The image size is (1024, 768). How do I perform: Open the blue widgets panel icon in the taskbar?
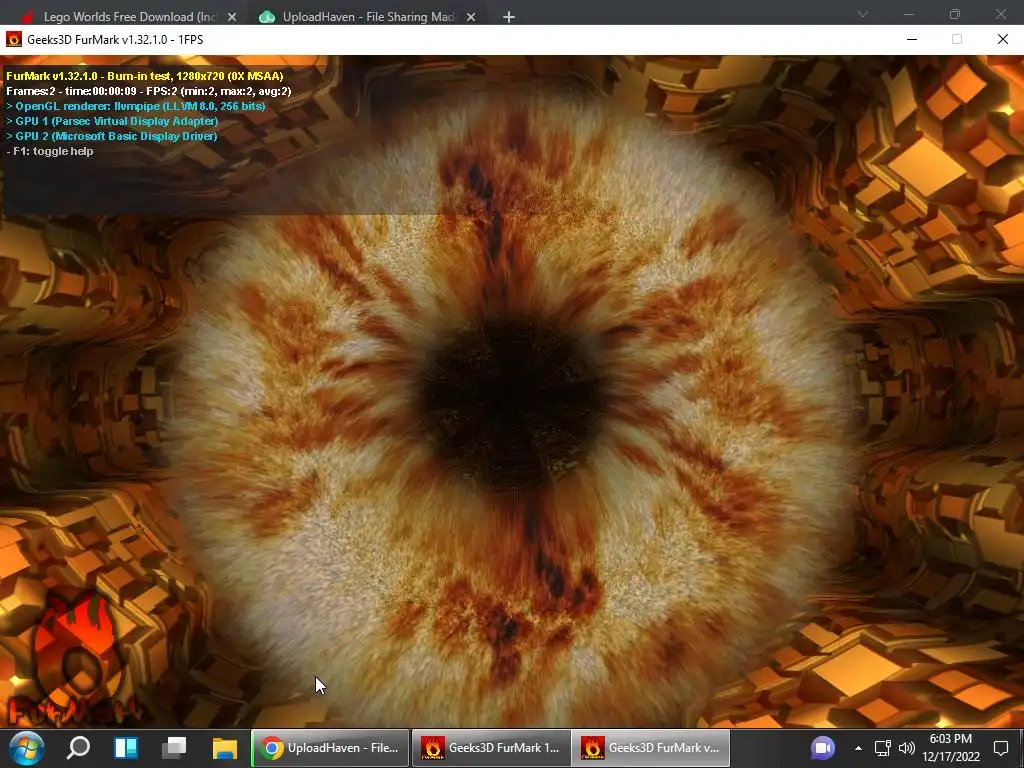[126, 748]
